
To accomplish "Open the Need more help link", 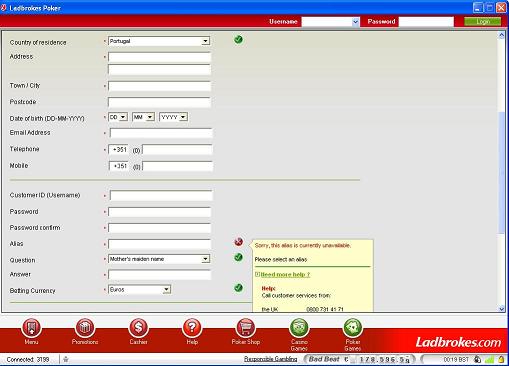I will (285, 275).
